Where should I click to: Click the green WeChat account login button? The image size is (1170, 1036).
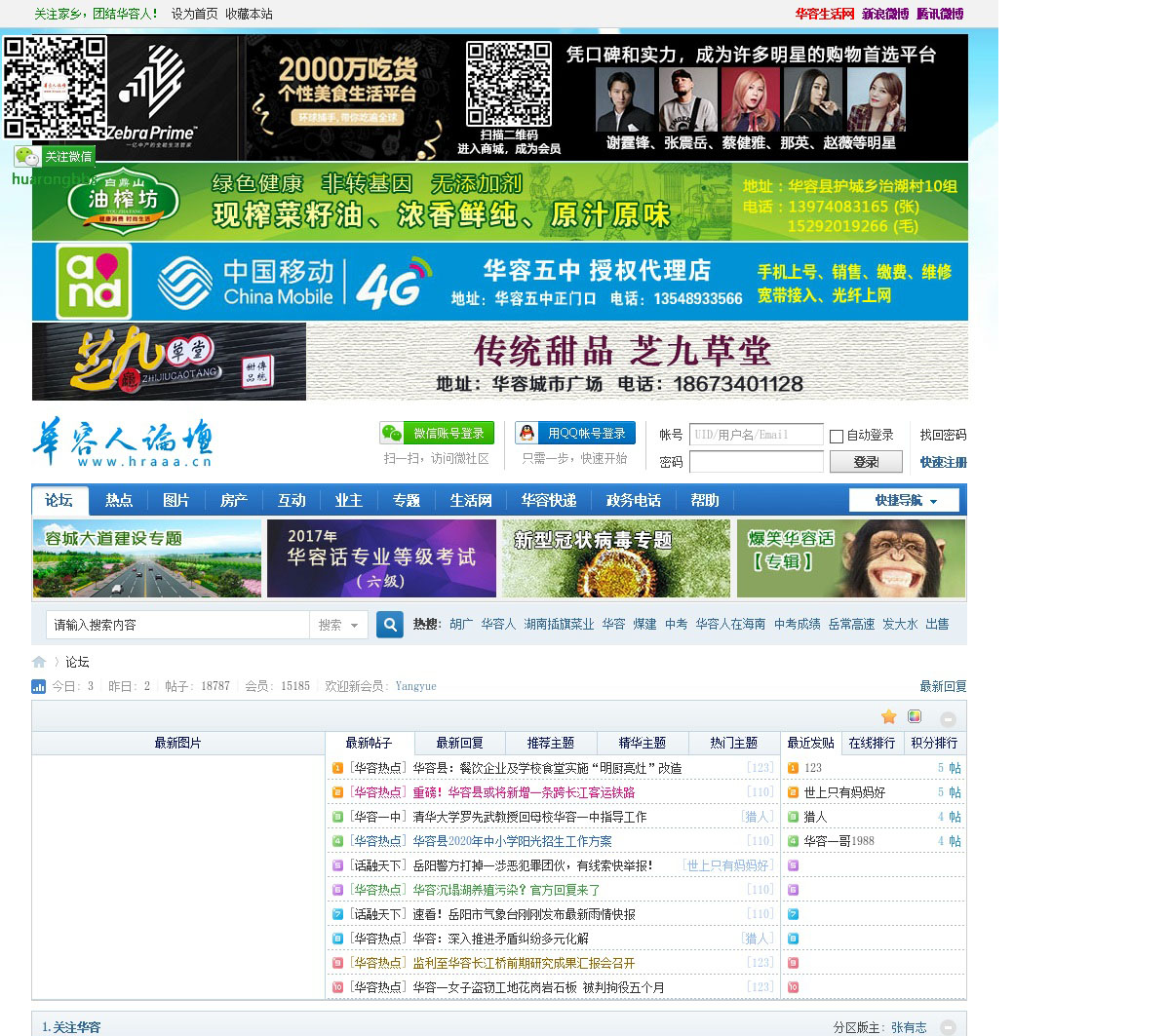tap(437, 434)
